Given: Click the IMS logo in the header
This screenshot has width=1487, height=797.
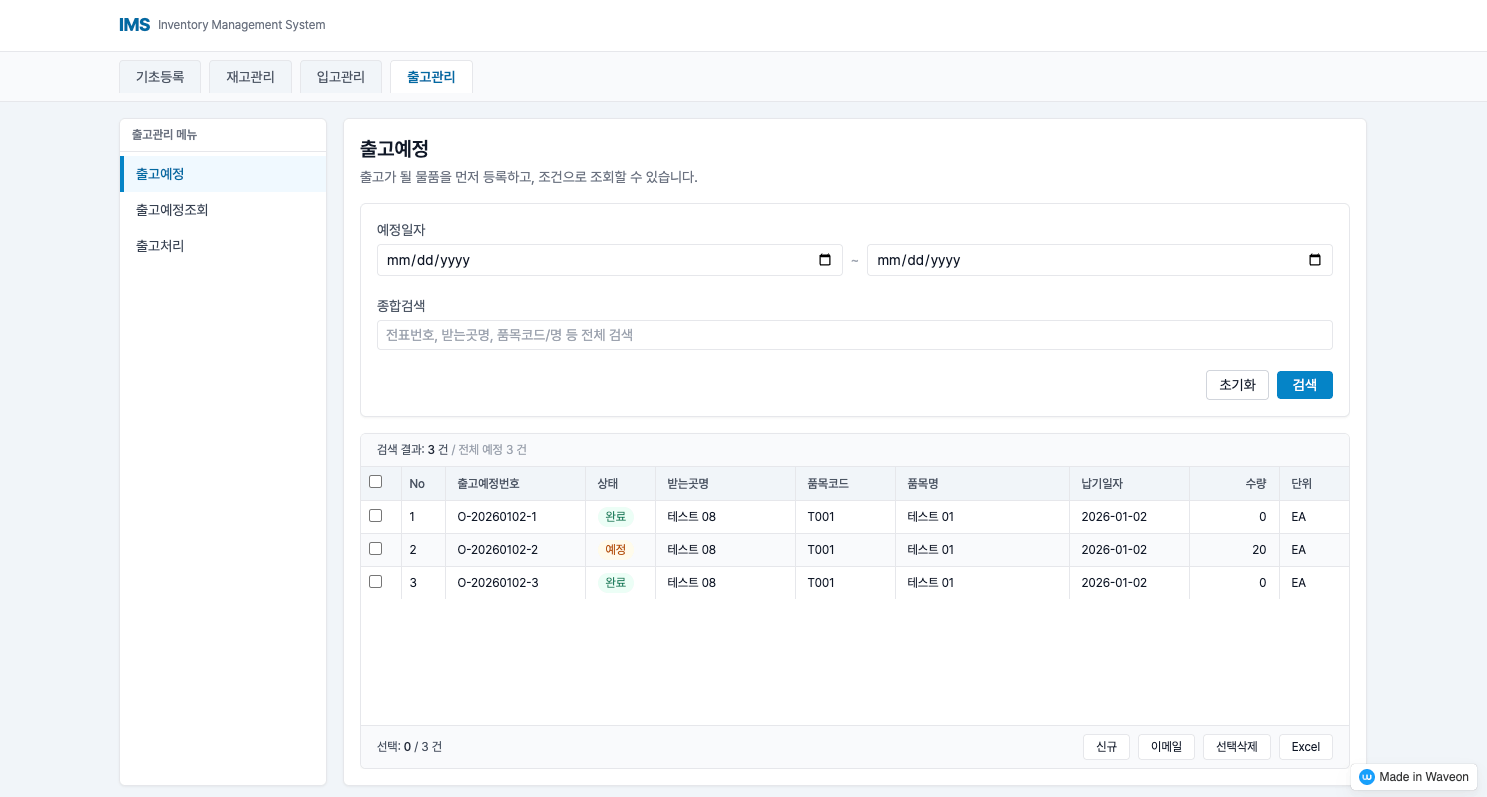Looking at the screenshot, I should coord(134,24).
